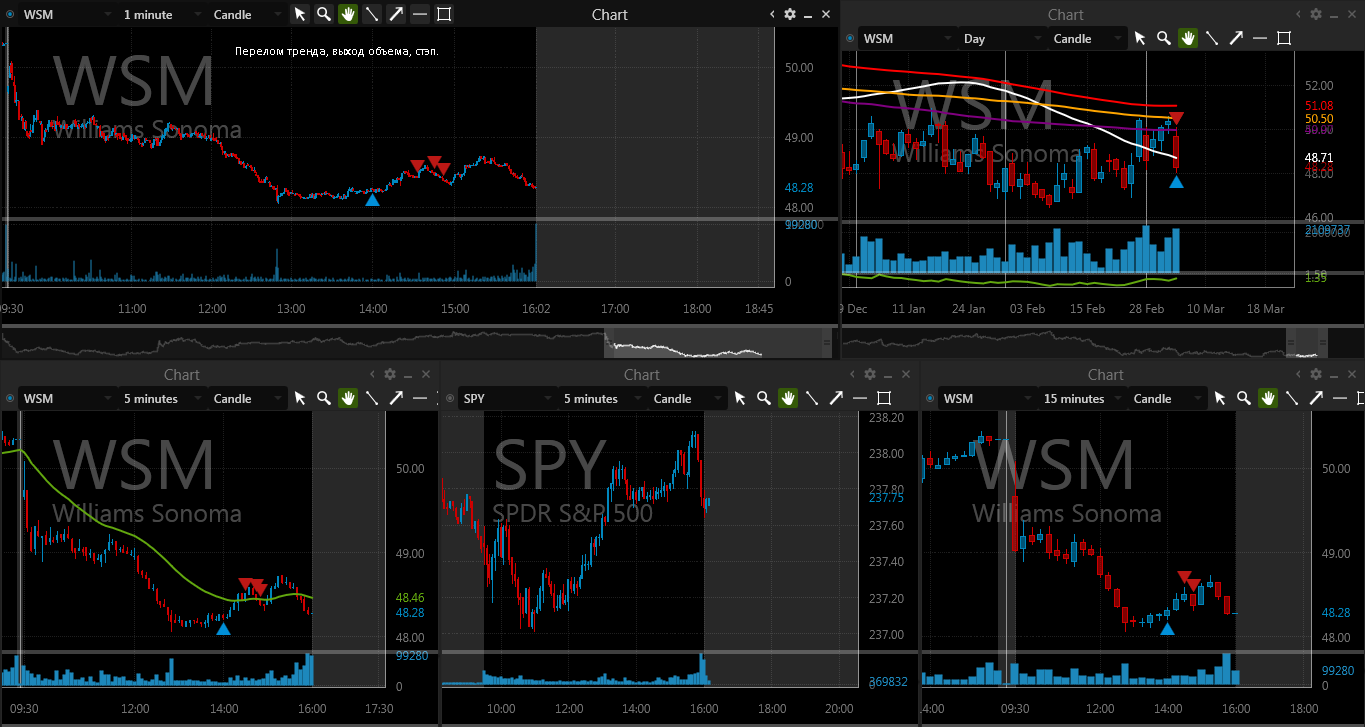This screenshot has height=727, width=1365.
Task: Activate zoom magnifier in WSM 15 minutes chart
Action: coord(1244,398)
